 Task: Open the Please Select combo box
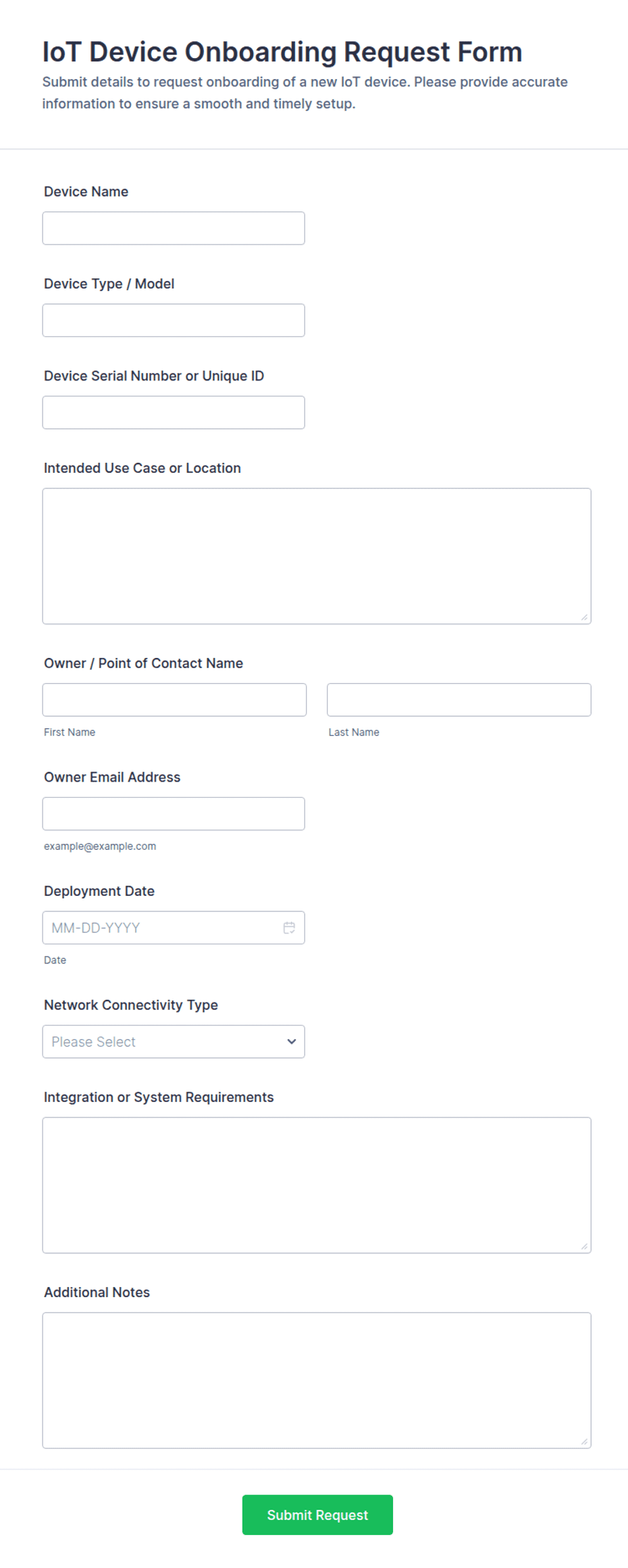click(174, 1041)
